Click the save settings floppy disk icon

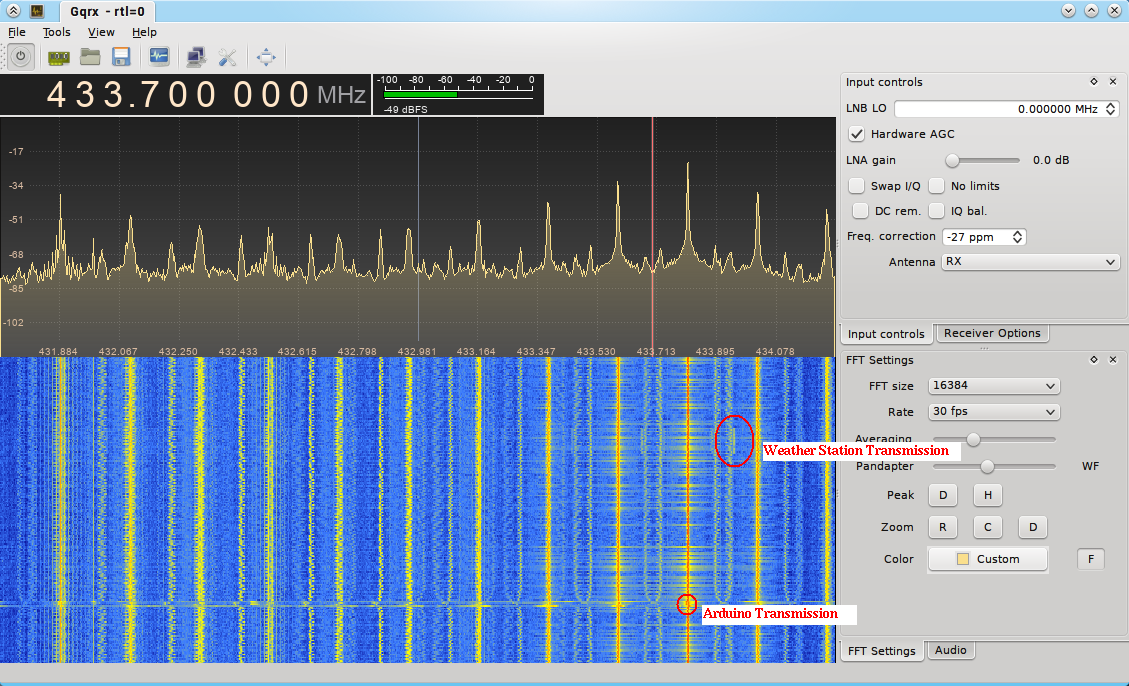tap(120, 56)
